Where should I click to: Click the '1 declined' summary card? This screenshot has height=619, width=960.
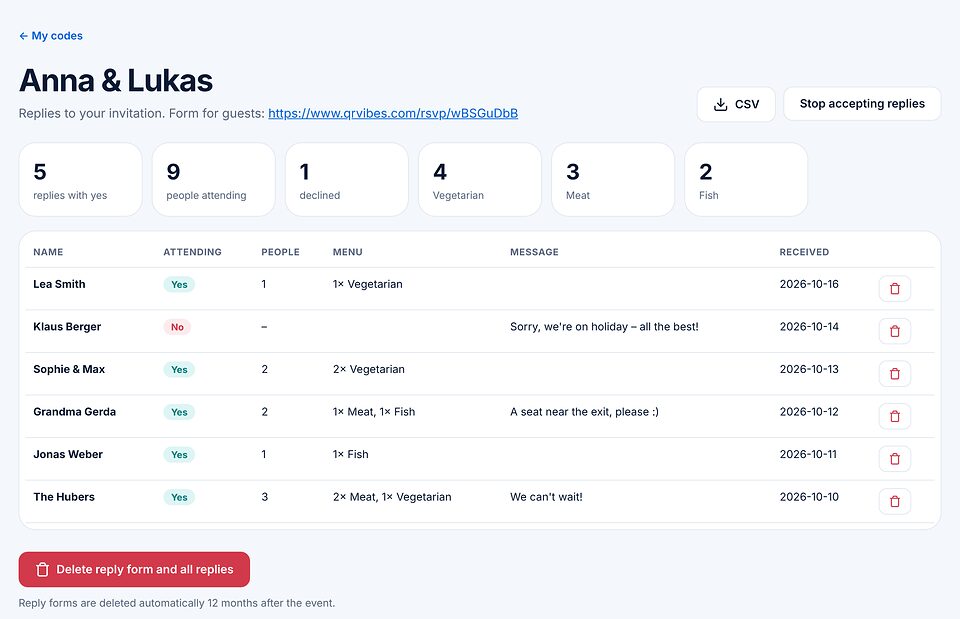[347, 179]
